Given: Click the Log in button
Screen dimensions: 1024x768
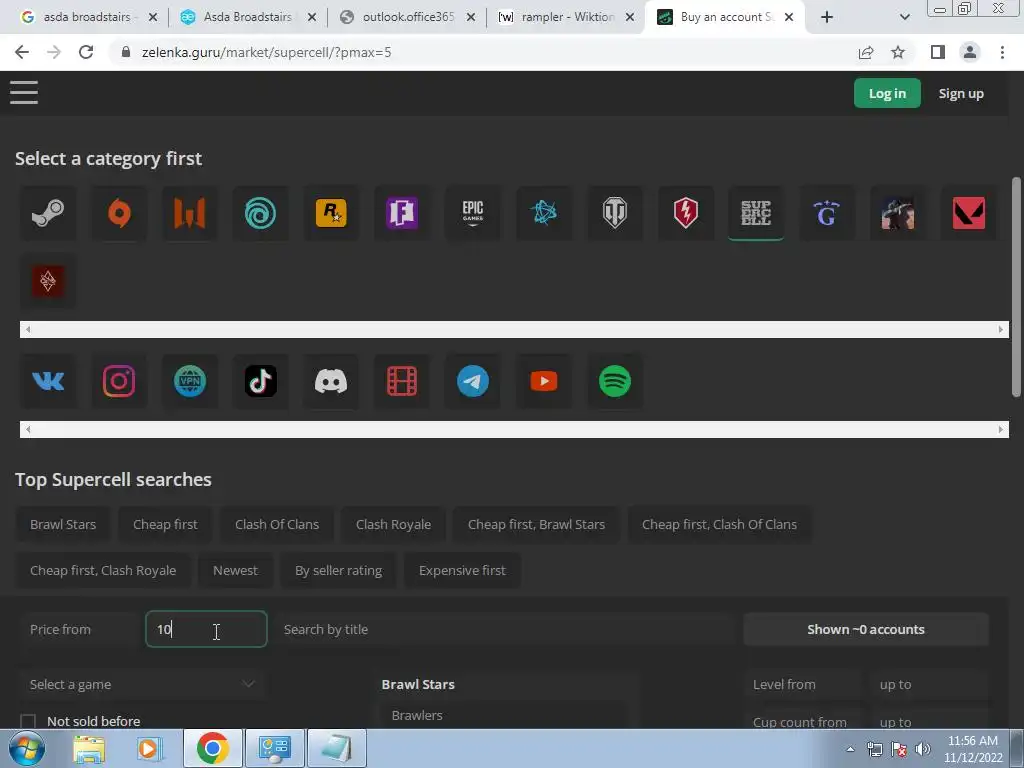Looking at the screenshot, I should [887, 93].
